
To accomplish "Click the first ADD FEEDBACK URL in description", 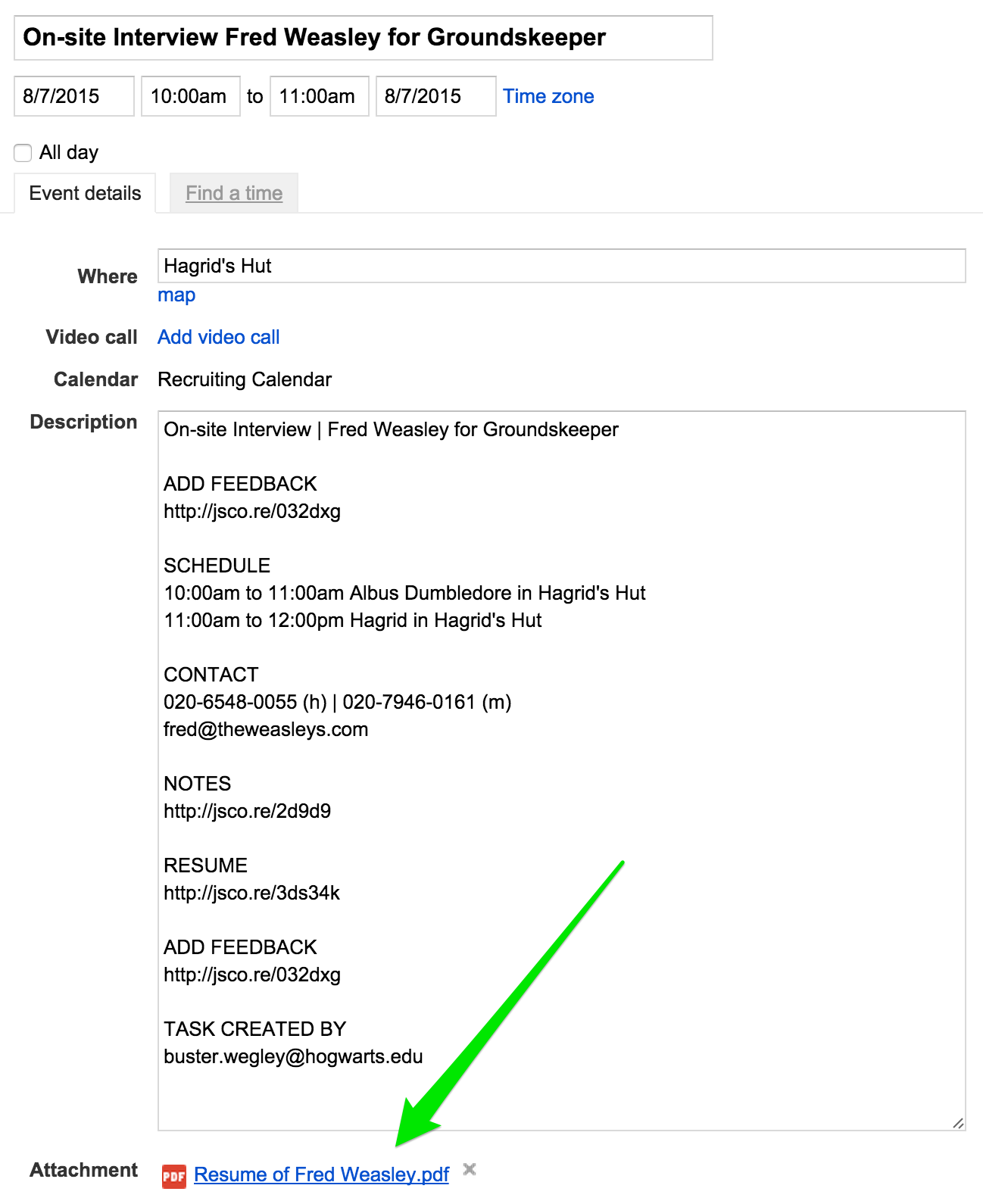I will point(252,511).
